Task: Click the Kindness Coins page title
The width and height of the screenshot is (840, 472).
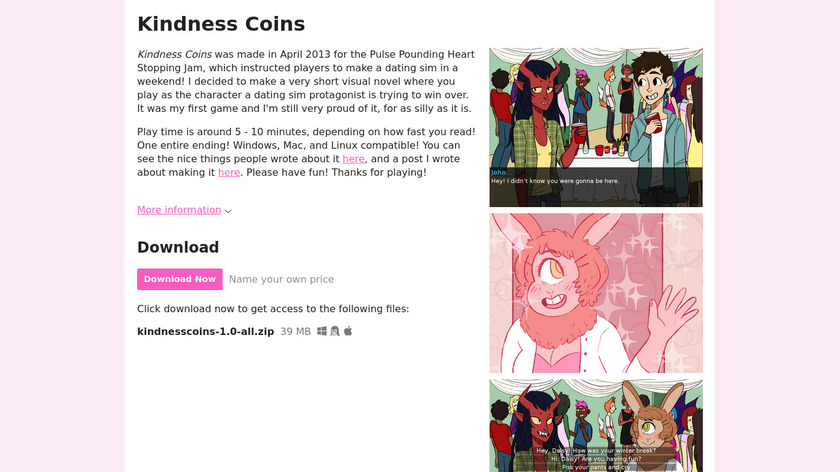Action: tap(221, 24)
